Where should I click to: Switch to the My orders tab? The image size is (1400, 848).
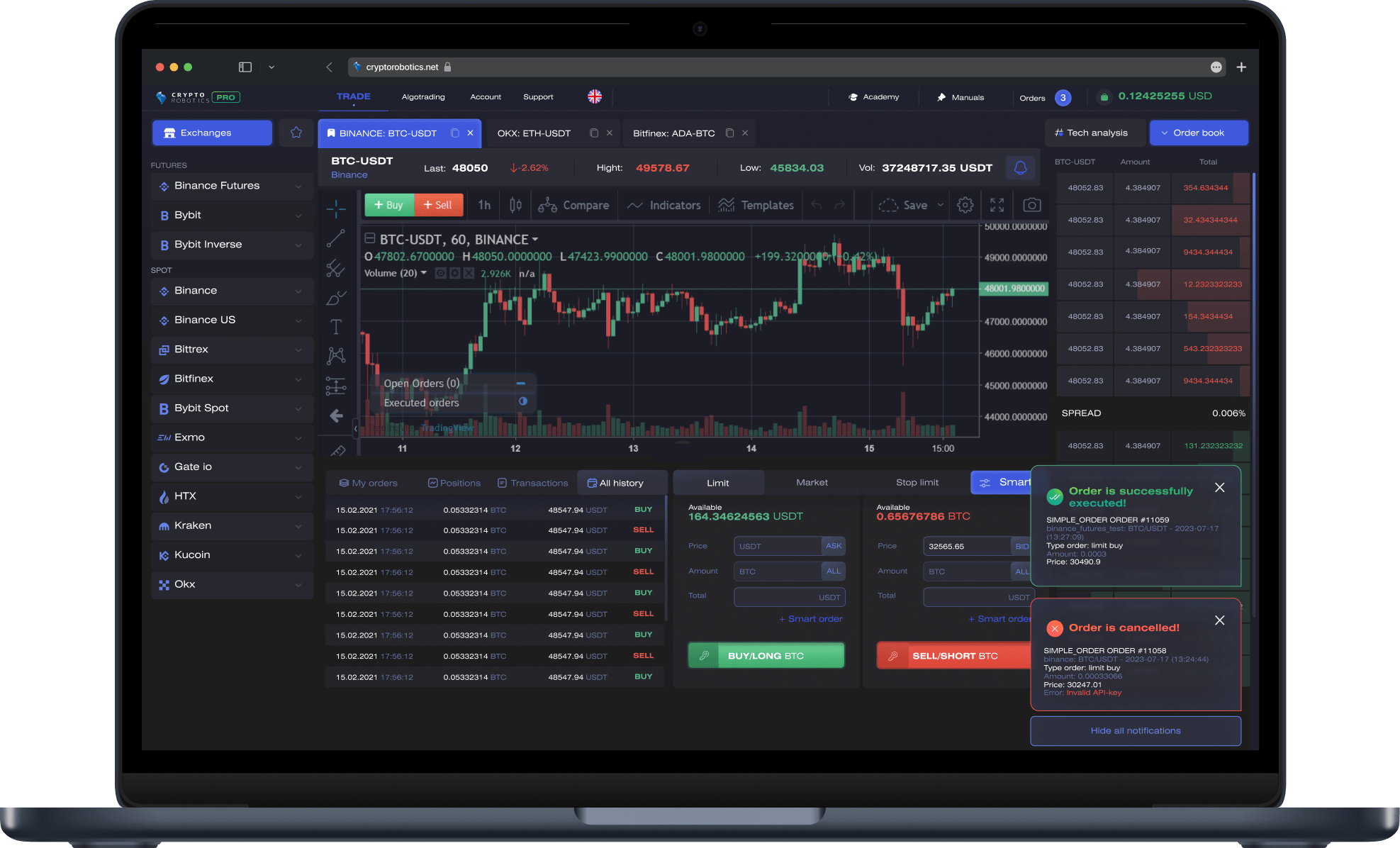click(369, 483)
